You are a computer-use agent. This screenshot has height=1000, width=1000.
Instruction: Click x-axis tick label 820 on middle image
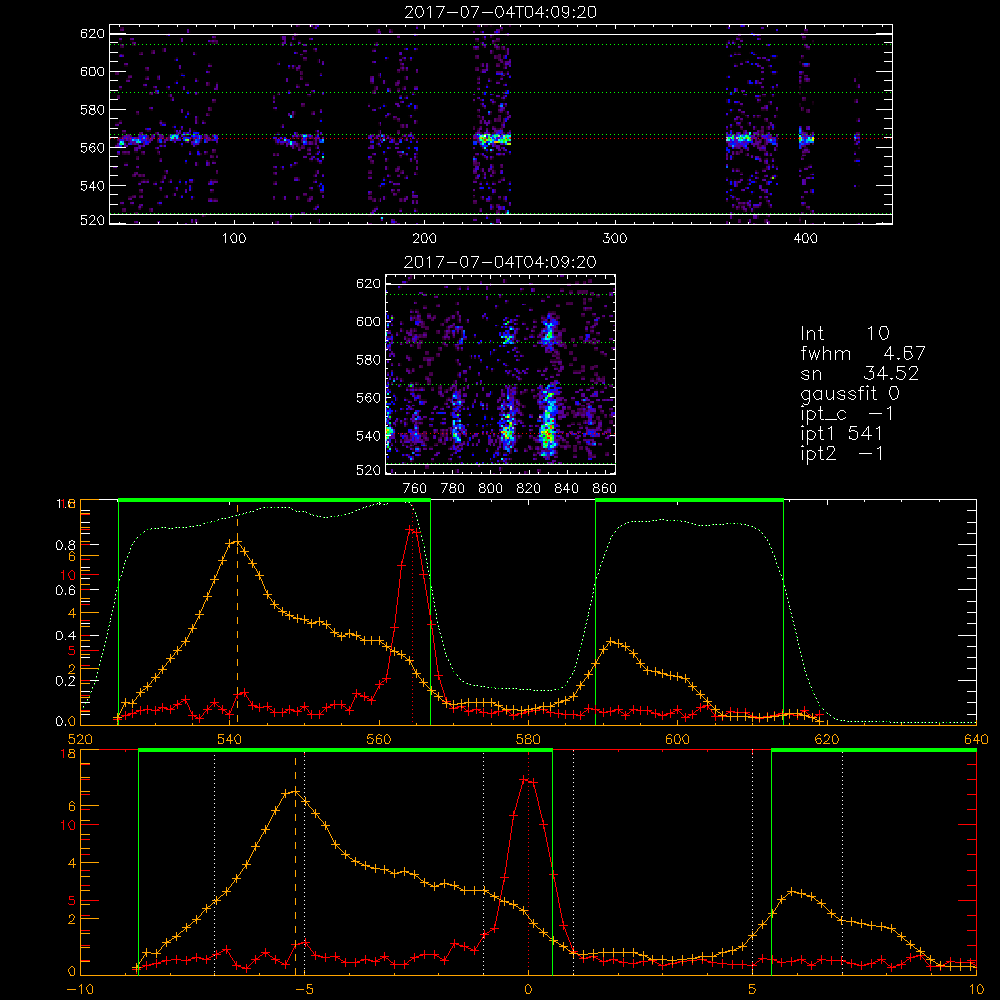(x=529, y=489)
